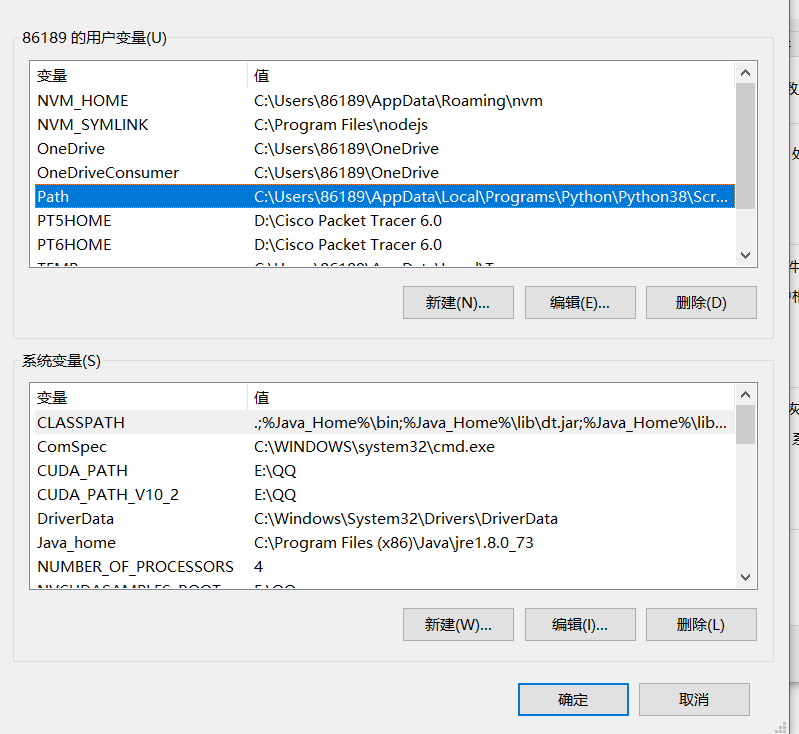Viewport: 799px width, 734px height.
Task: Click the up arrow of system variables scrollbar
Action: [745, 395]
